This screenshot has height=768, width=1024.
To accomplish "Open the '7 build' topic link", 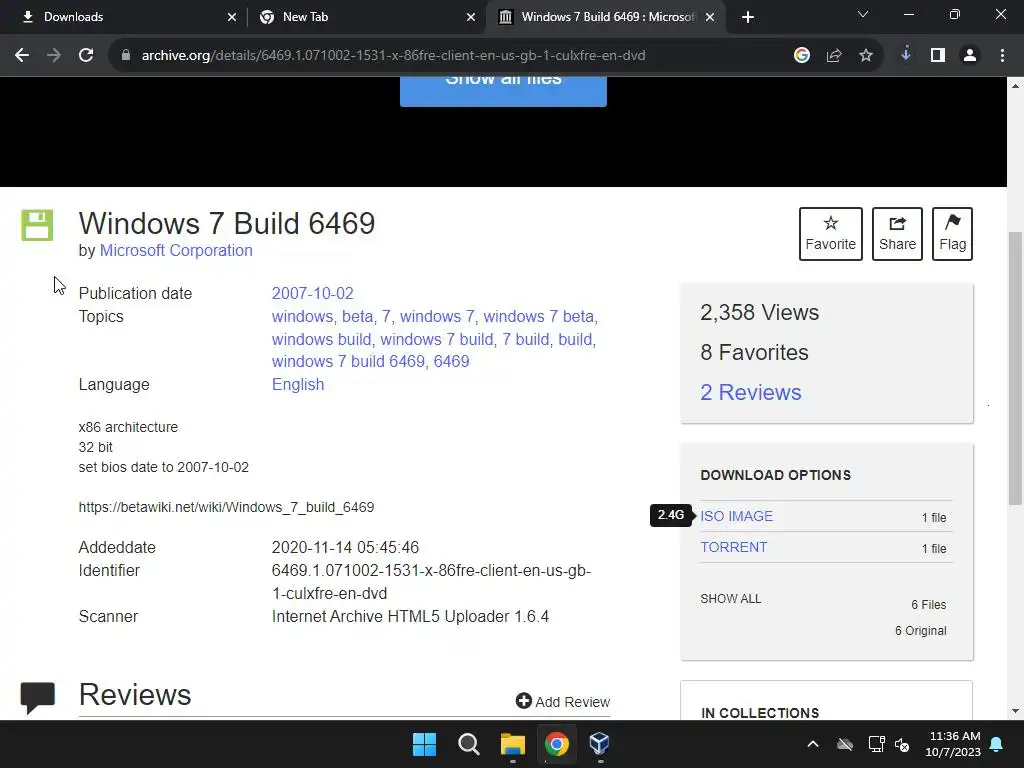I will click(526, 340).
